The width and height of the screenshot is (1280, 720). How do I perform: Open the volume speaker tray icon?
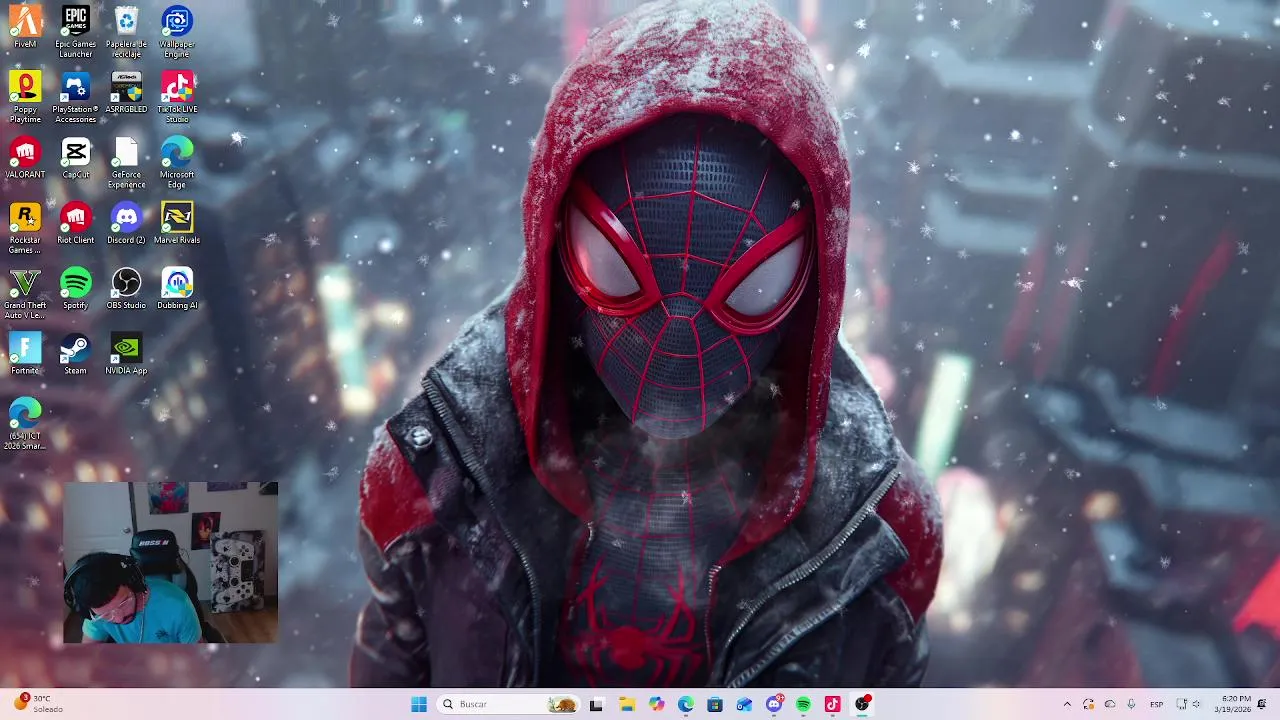pos(1197,704)
